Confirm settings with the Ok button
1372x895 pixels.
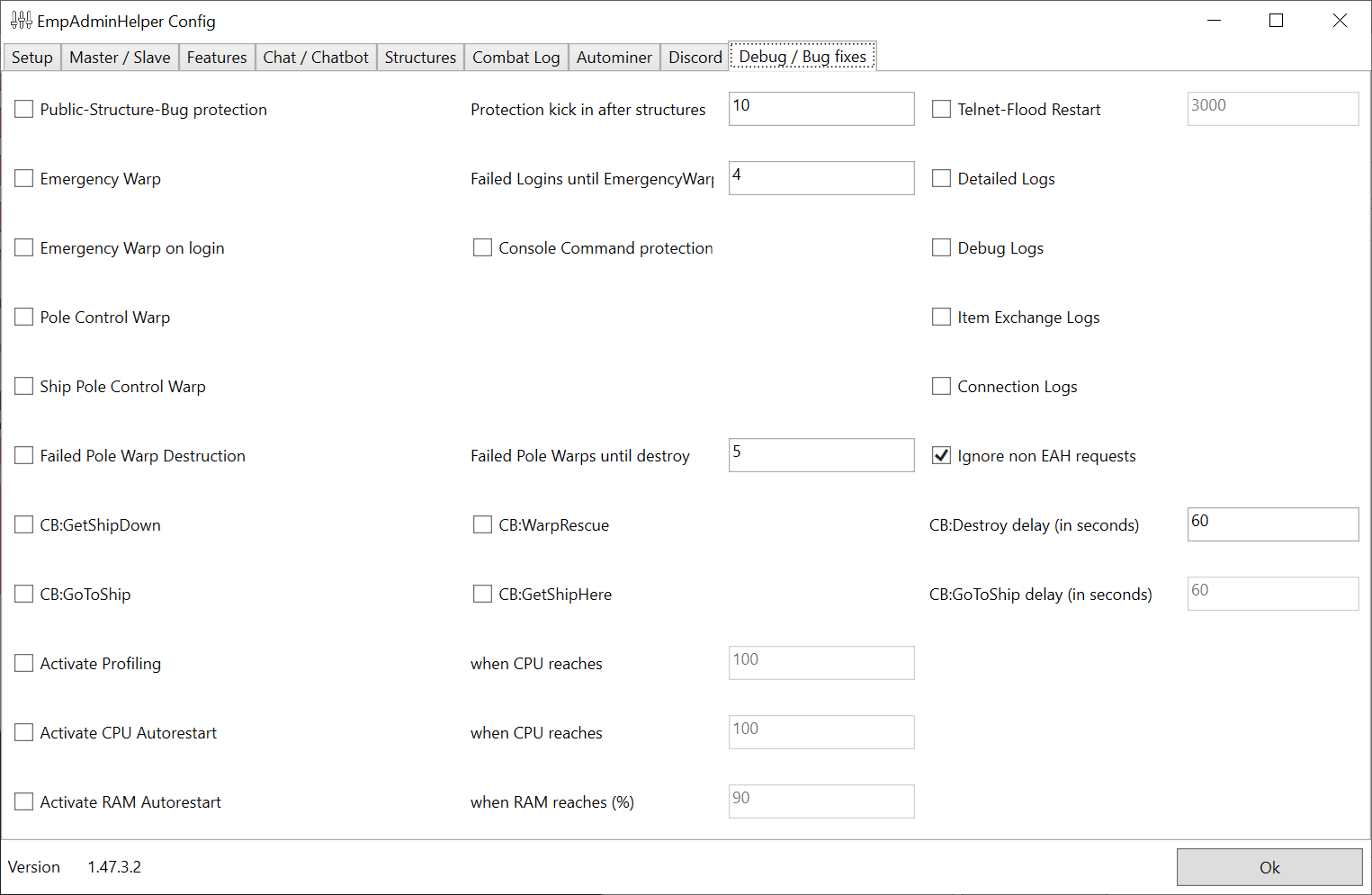1269,867
